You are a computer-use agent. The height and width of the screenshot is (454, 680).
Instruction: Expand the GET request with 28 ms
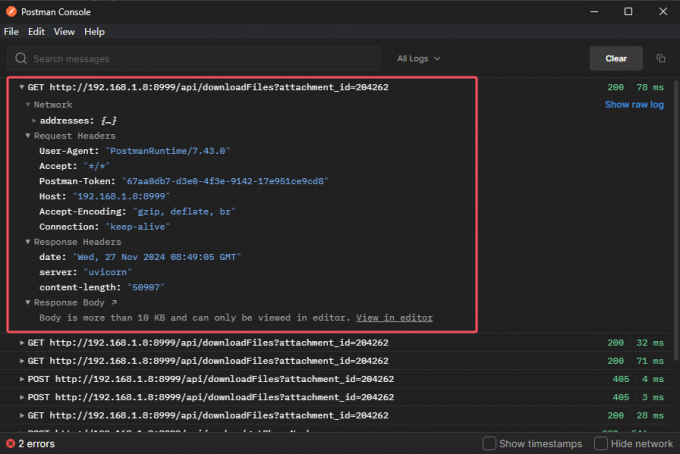(22, 415)
